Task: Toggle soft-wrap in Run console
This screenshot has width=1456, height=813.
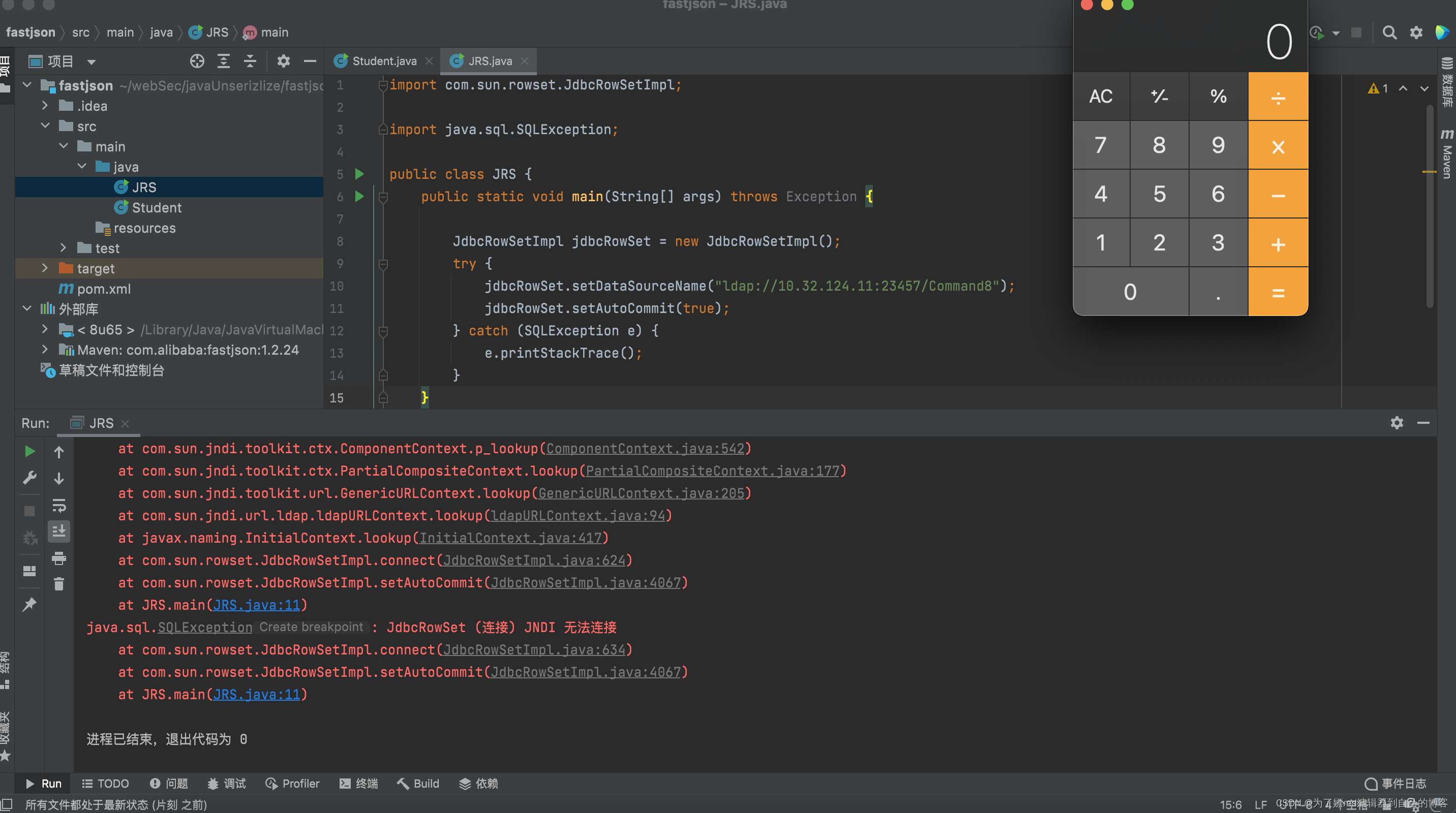Action: coord(59,505)
